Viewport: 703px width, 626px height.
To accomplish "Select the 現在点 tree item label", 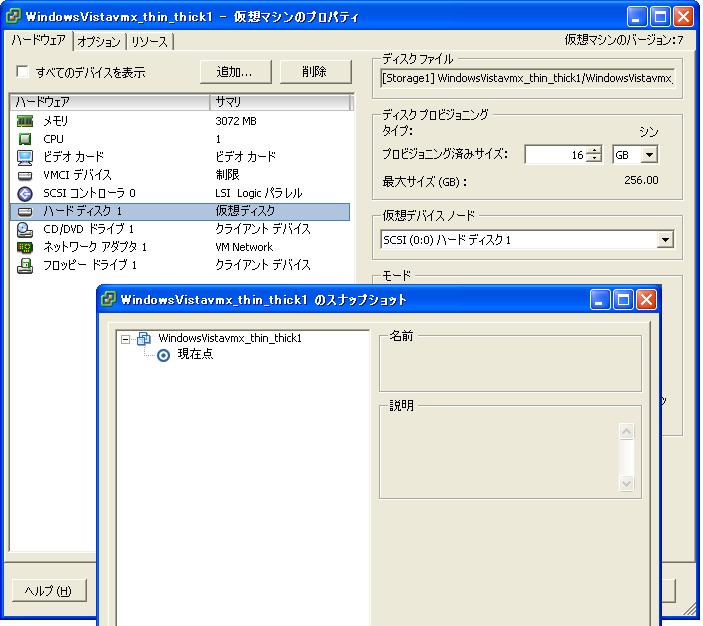I will pos(195,354).
